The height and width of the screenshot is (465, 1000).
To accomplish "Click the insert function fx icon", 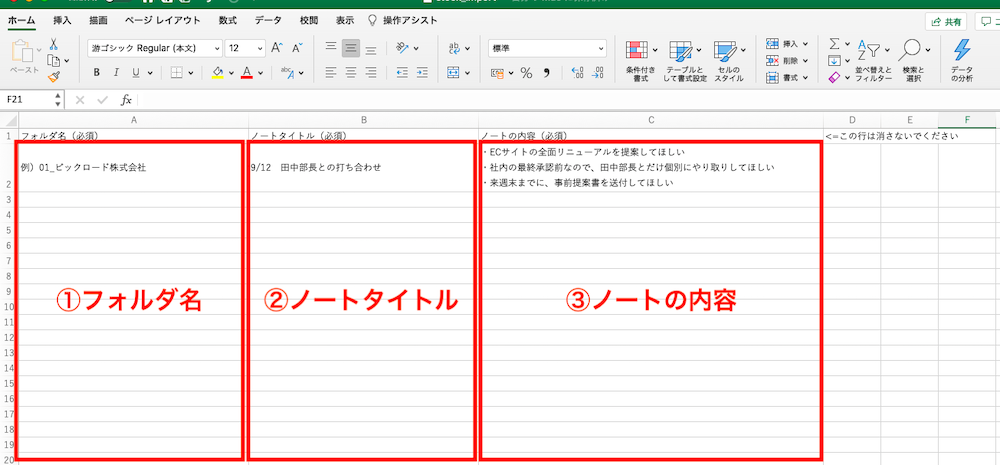I will pos(126,100).
